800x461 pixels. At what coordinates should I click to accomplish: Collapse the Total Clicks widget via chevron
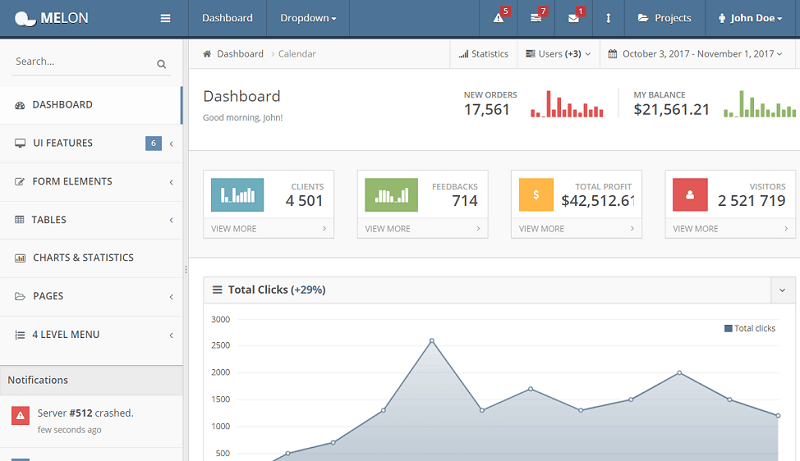click(x=783, y=290)
